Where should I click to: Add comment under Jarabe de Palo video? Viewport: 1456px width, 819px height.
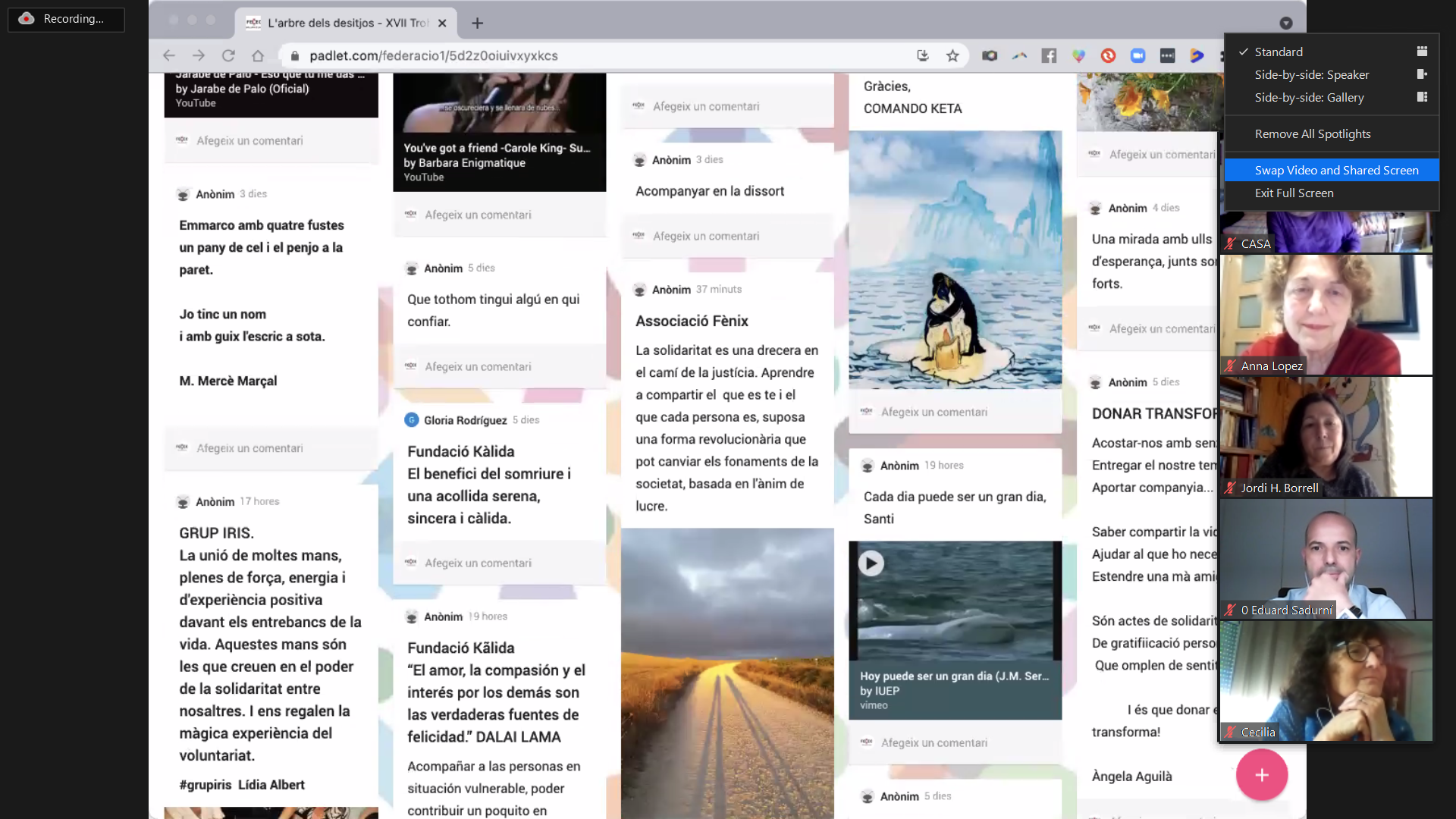[x=271, y=140]
